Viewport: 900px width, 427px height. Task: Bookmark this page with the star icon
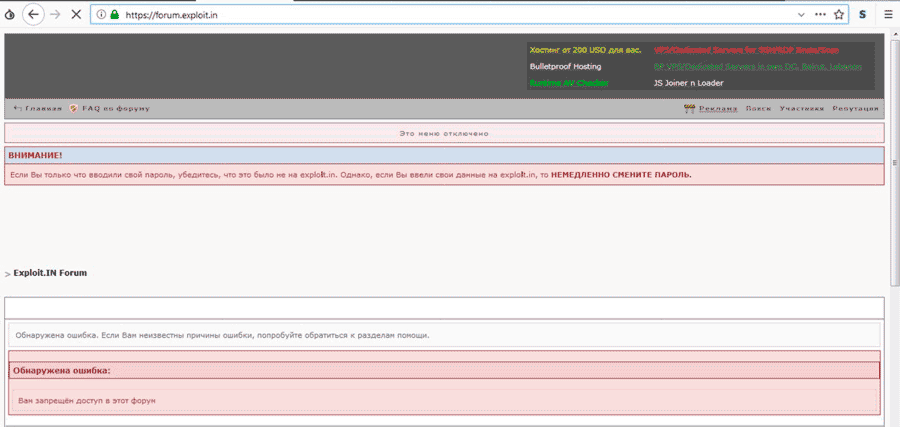(x=839, y=15)
